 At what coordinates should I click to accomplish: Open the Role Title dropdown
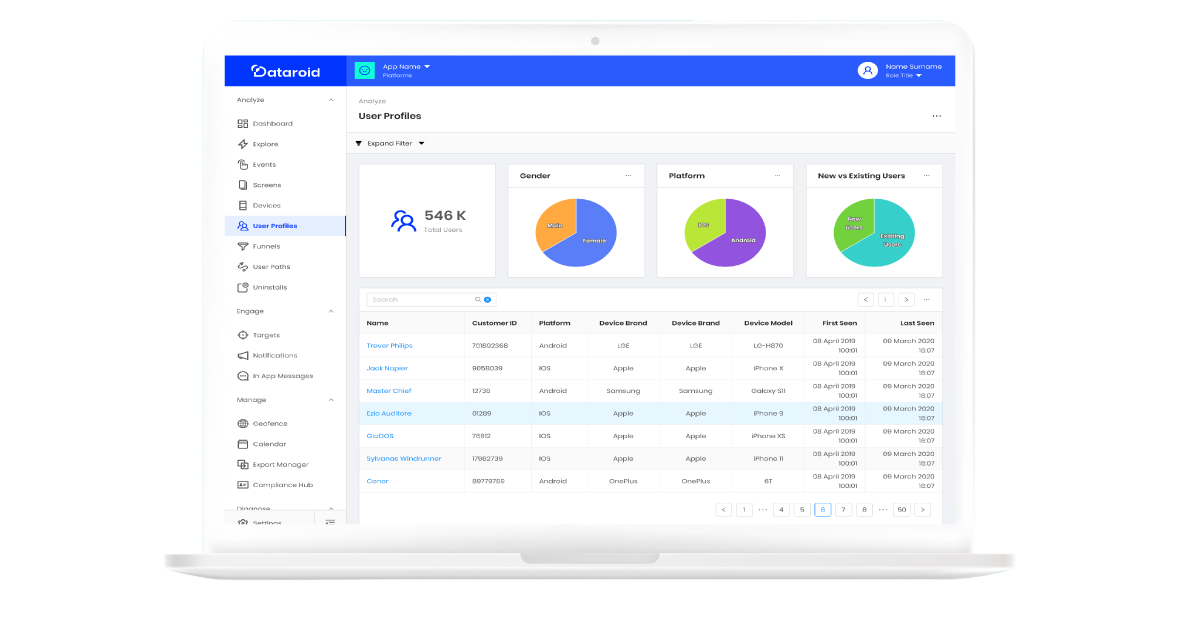pos(904,76)
